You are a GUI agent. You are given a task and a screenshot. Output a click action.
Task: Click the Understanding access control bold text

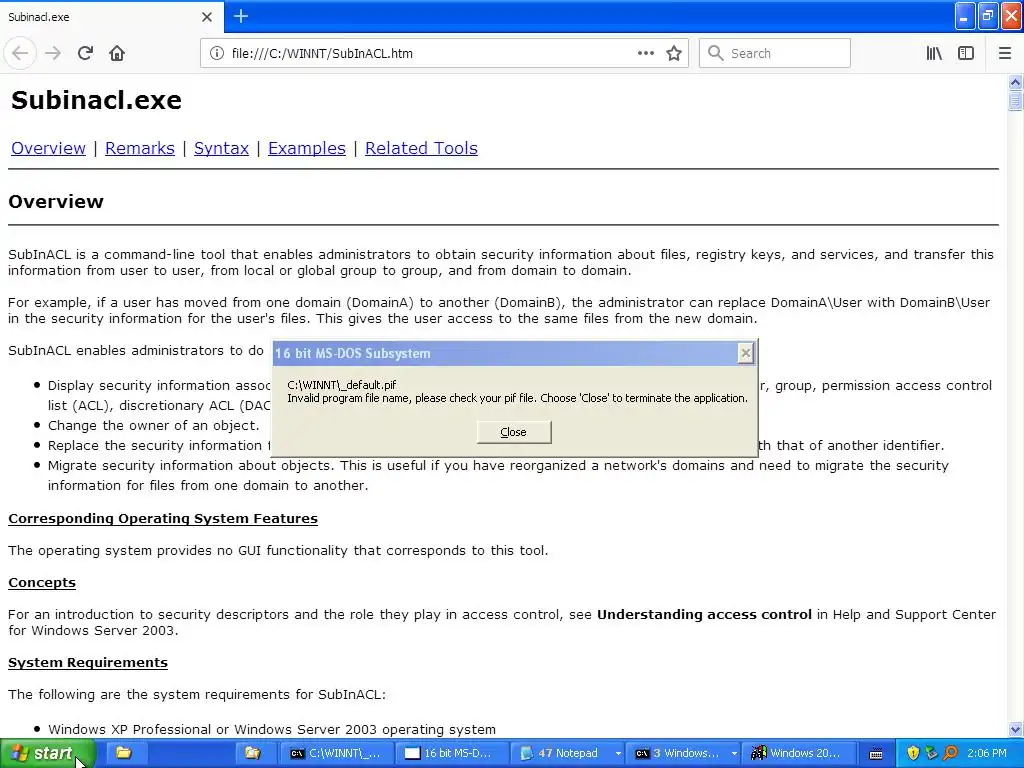(x=704, y=615)
